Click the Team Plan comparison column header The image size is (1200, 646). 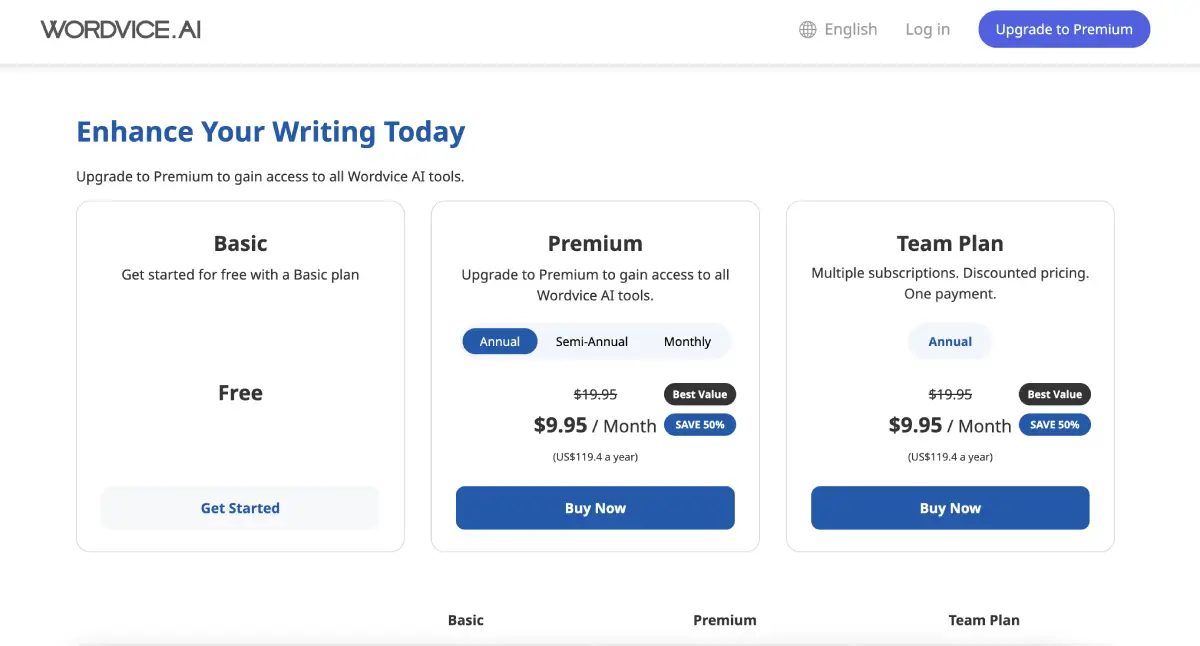point(984,620)
